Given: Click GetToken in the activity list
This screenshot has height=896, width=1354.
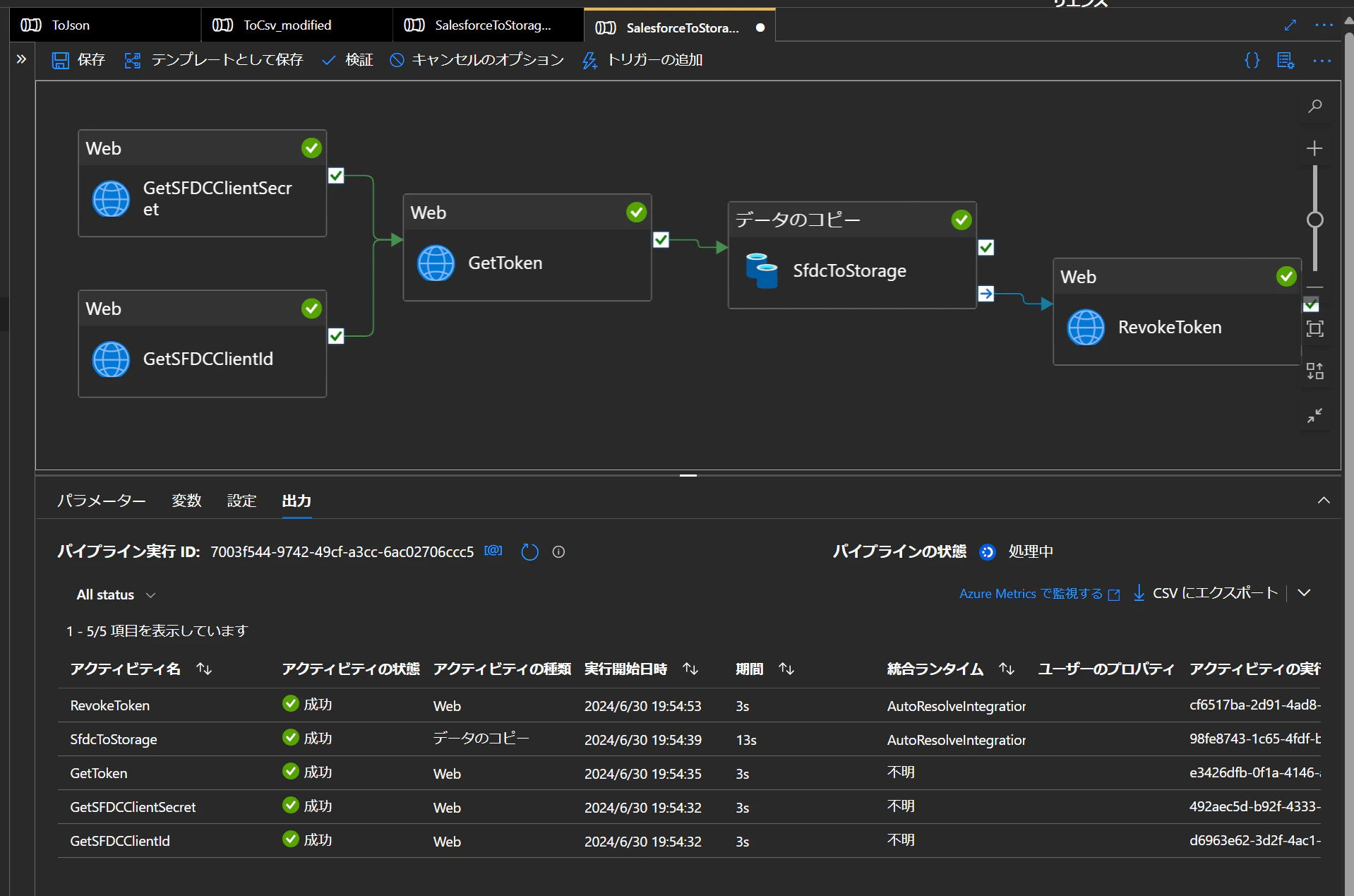Looking at the screenshot, I should pos(99,773).
